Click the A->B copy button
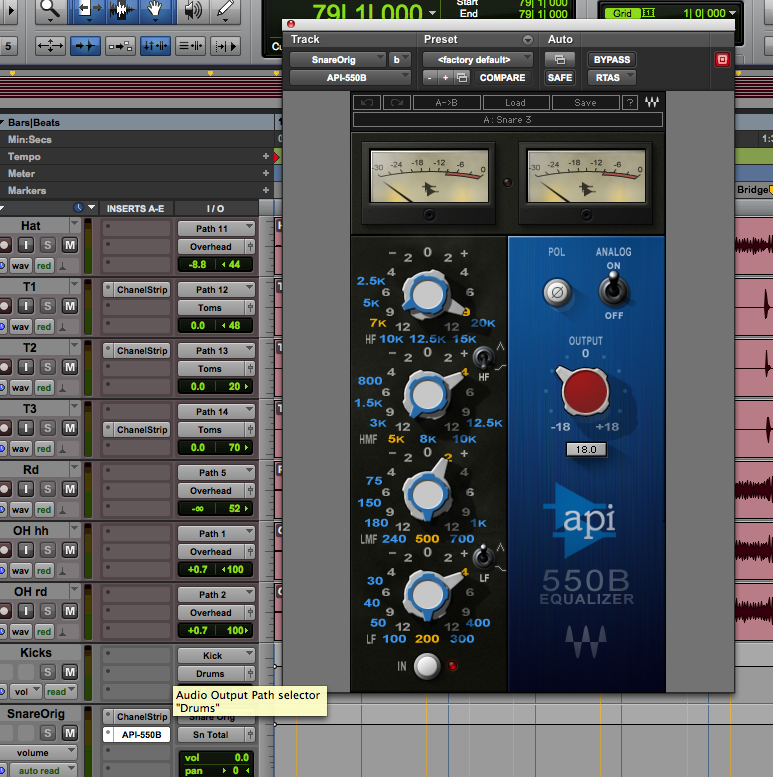The image size is (773, 777). (446, 103)
